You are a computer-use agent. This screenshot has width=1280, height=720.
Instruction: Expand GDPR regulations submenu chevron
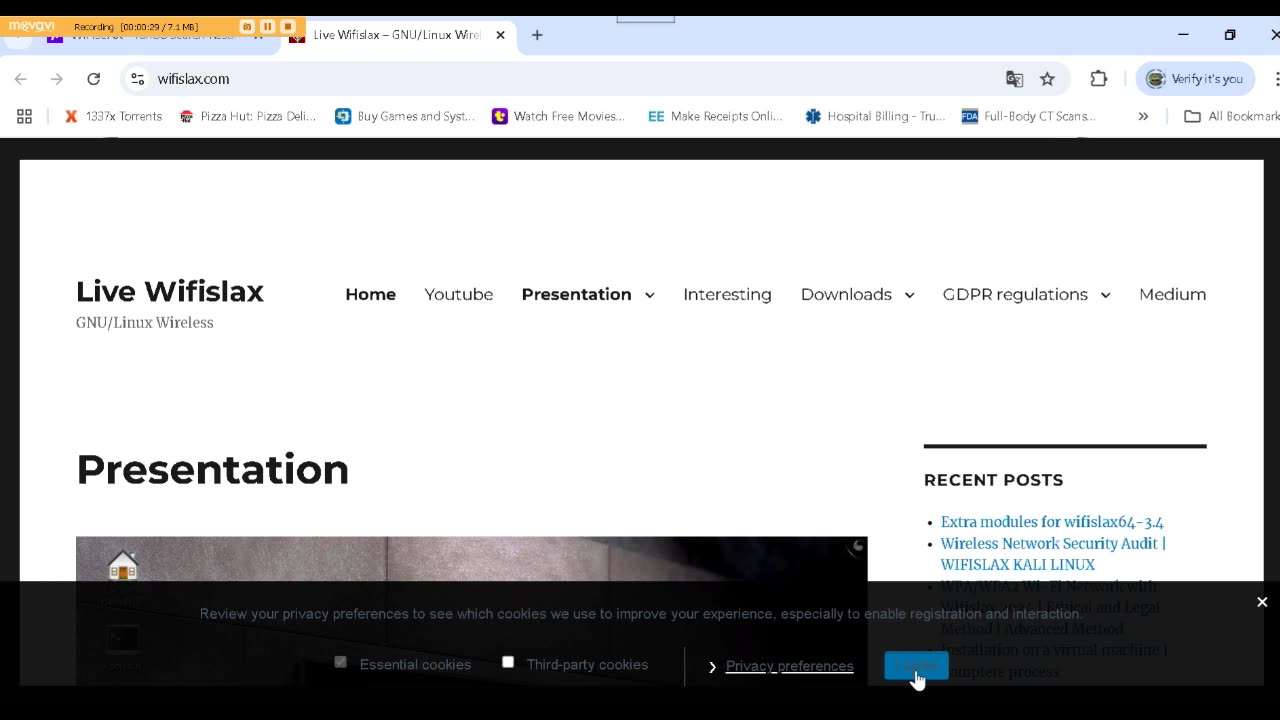click(1105, 295)
